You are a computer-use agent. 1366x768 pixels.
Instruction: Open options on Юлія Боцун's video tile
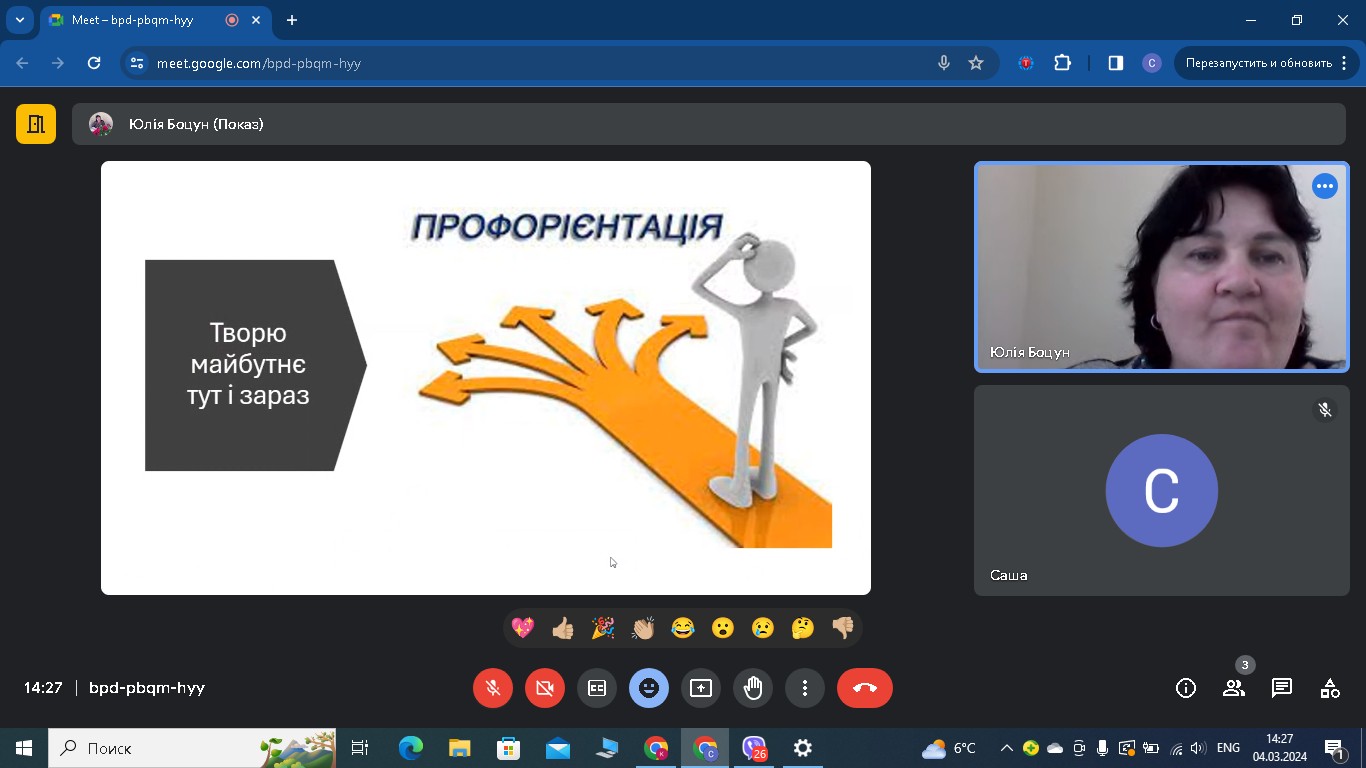click(1325, 186)
